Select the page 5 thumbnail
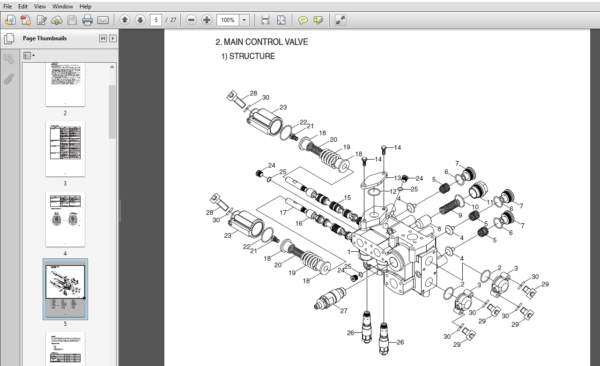Image resolution: width=600 pixels, height=366 pixels. coord(65,289)
